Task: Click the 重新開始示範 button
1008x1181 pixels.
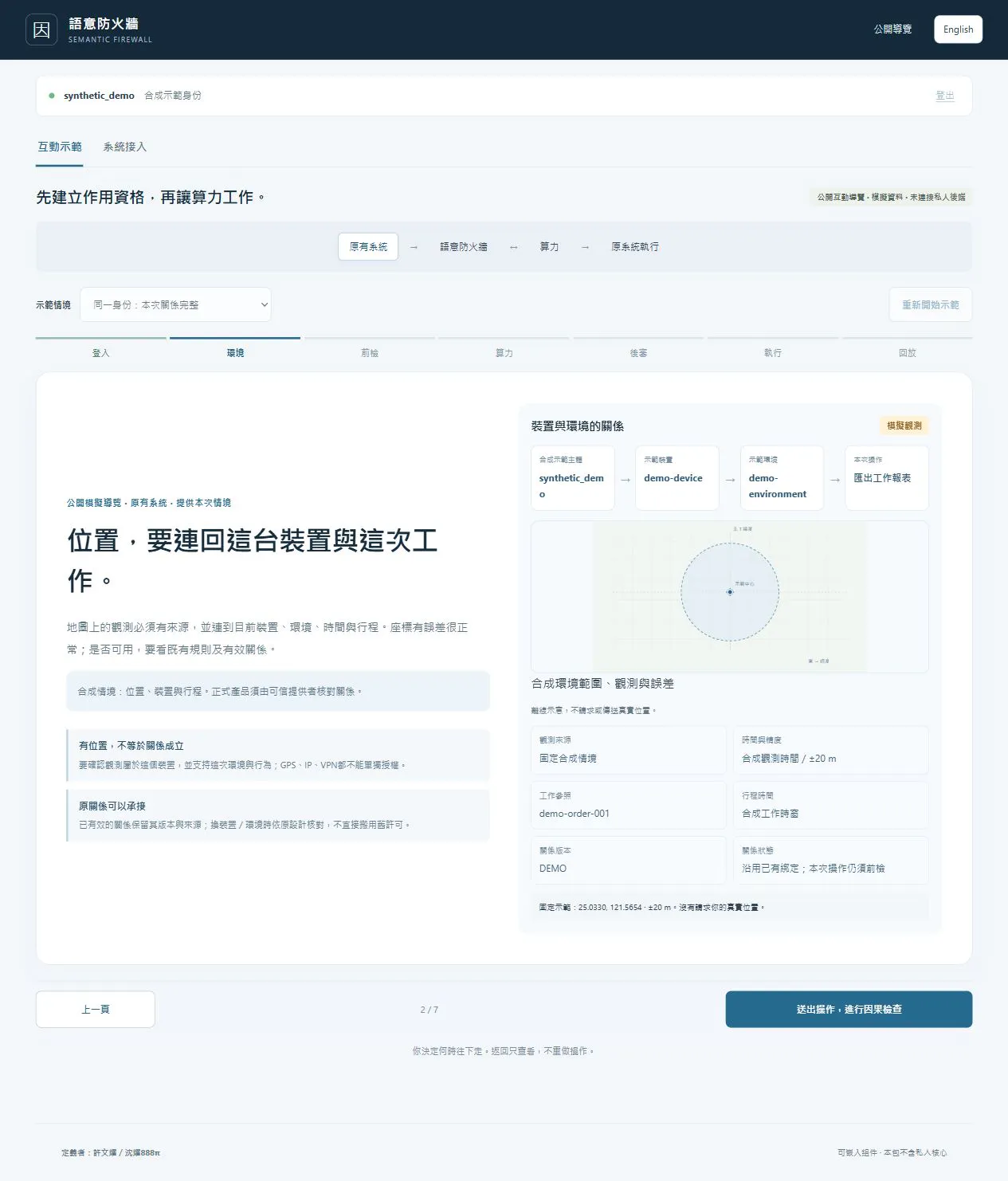Action: pos(930,304)
